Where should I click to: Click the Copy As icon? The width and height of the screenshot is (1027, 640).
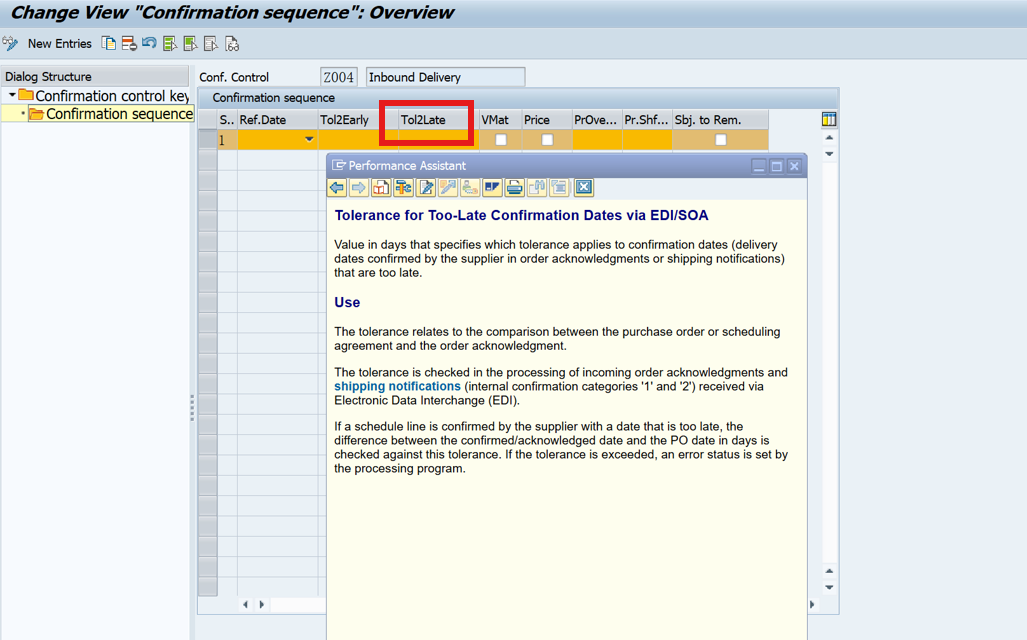tap(109, 44)
